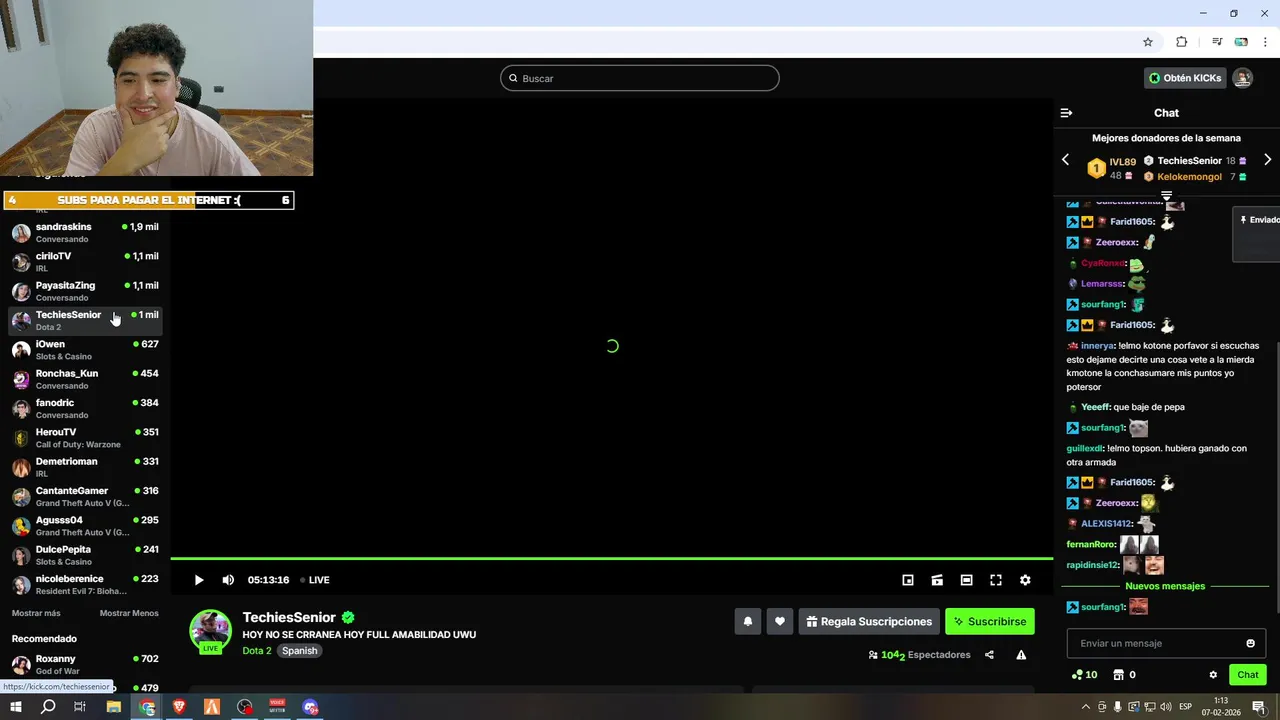Open browser extensions puzzle icon
The height and width of the screenshot is (720, 1280).
(x=1181, y=42)
